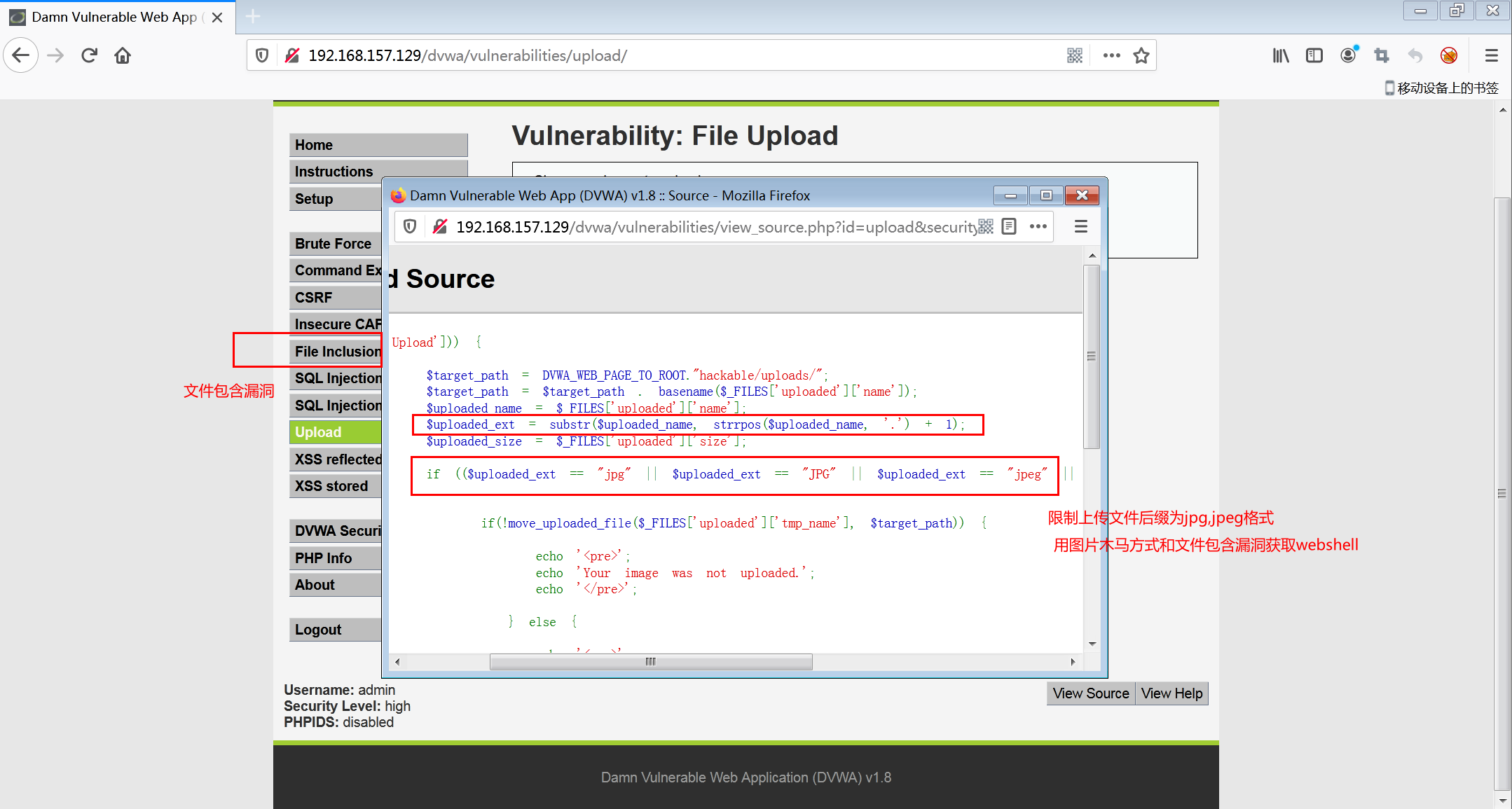
Task: Open a new browser tab
Action: [253, 16]
